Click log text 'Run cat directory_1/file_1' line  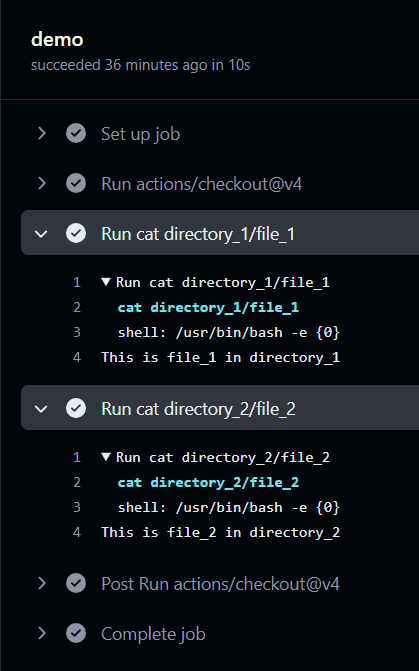(x=223, y=282)
